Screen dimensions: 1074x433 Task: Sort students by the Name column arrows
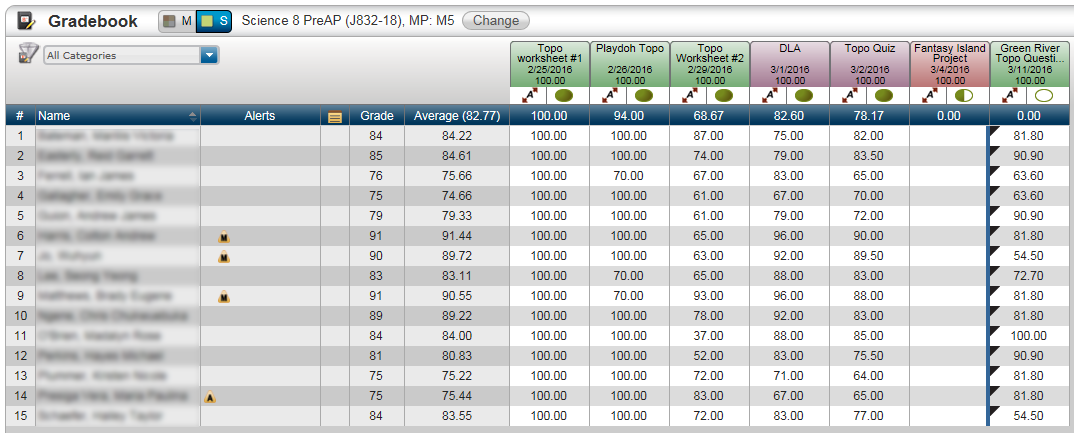click(x=193, y=116)
